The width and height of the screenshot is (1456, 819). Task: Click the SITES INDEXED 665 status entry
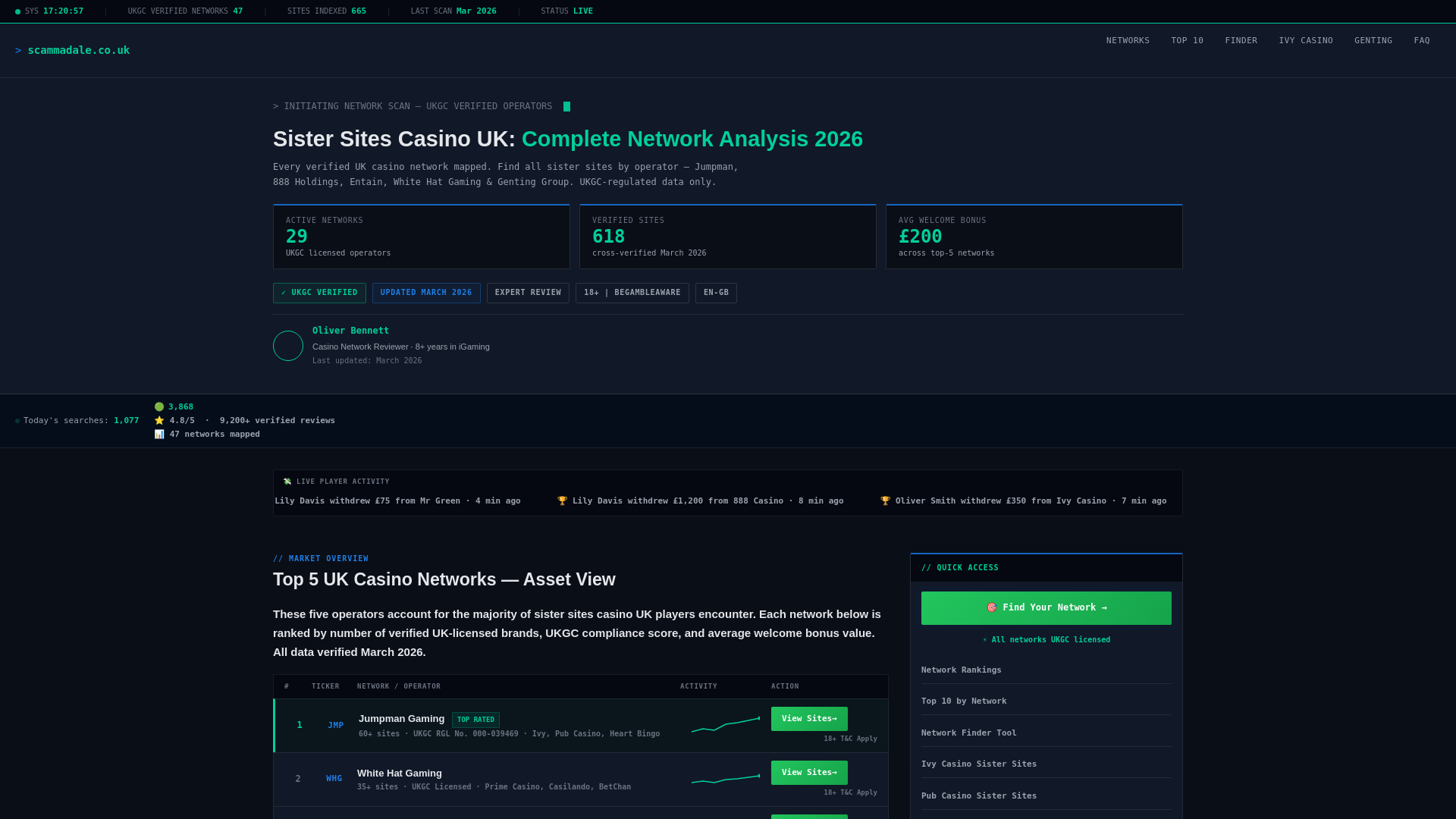point(327,11)
